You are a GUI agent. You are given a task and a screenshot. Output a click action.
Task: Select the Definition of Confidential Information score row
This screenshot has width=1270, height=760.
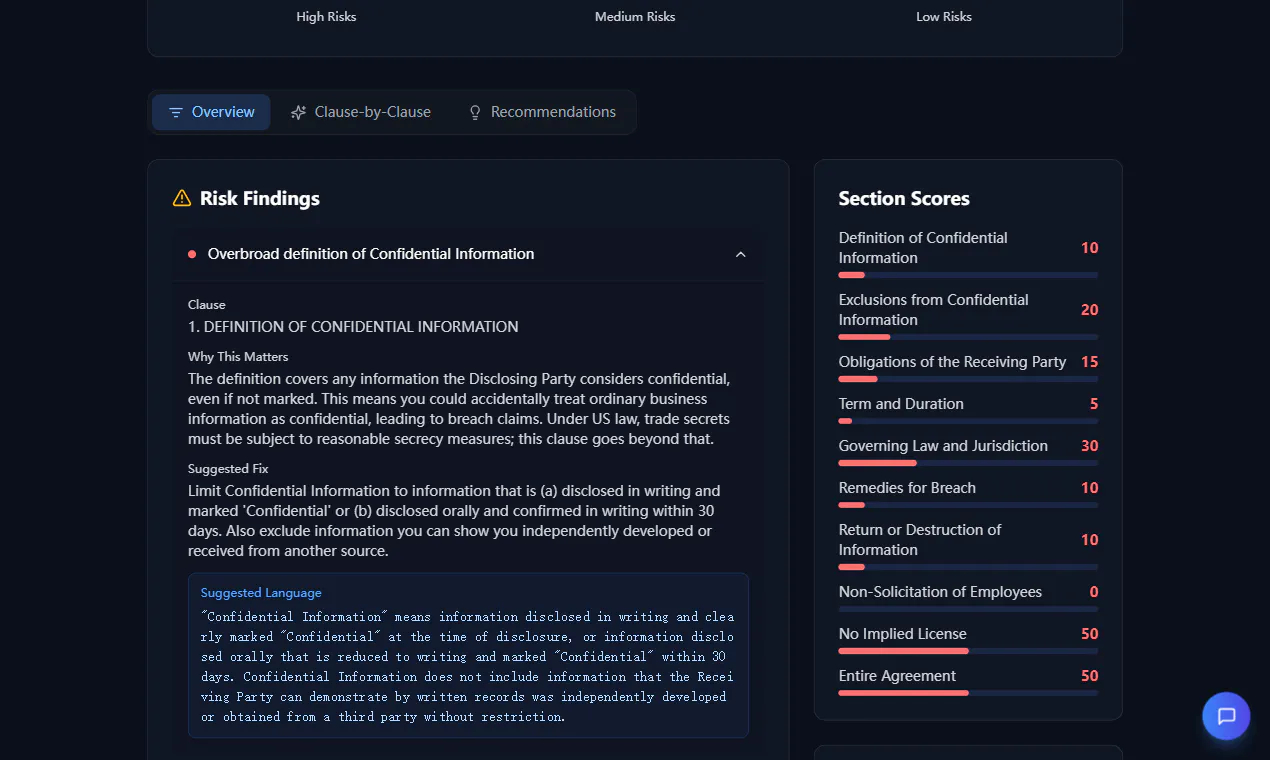tap(968, 253)
